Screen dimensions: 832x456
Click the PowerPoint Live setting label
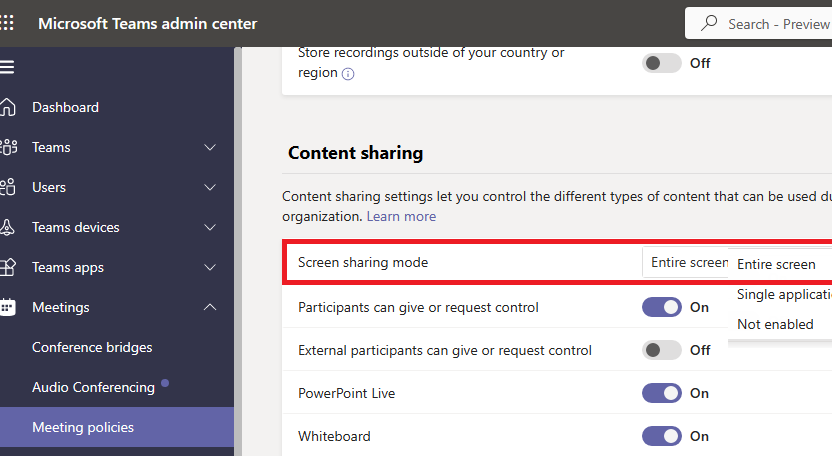(346, 393)
